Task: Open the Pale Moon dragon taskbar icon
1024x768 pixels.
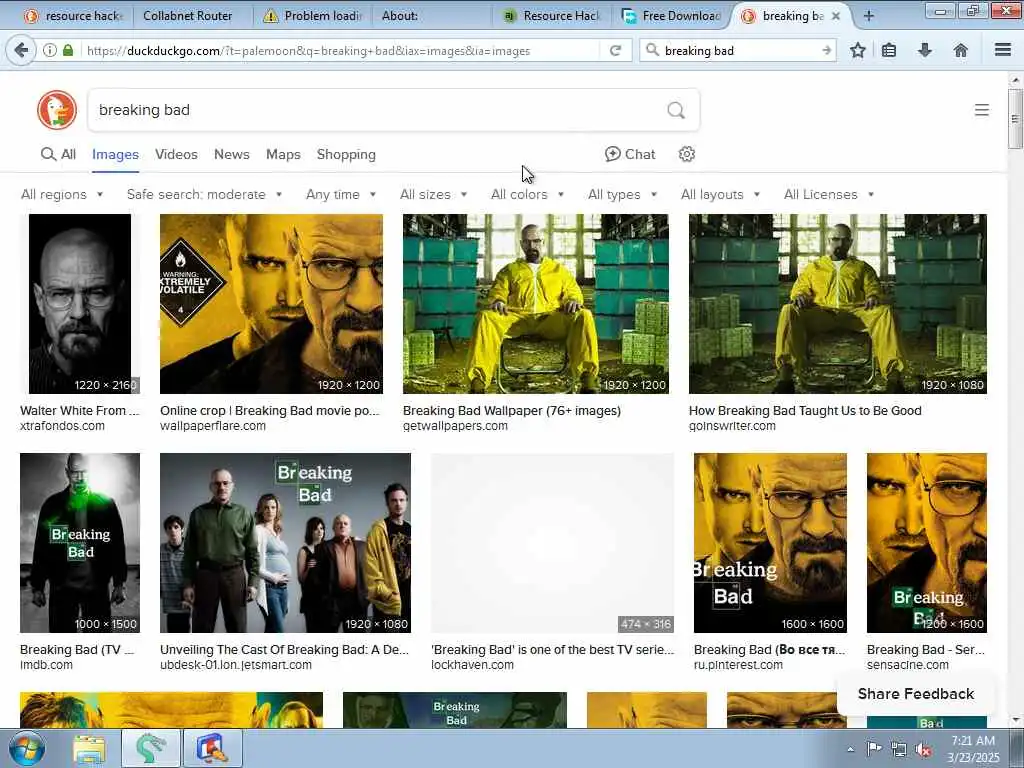Action: point(150,748)
